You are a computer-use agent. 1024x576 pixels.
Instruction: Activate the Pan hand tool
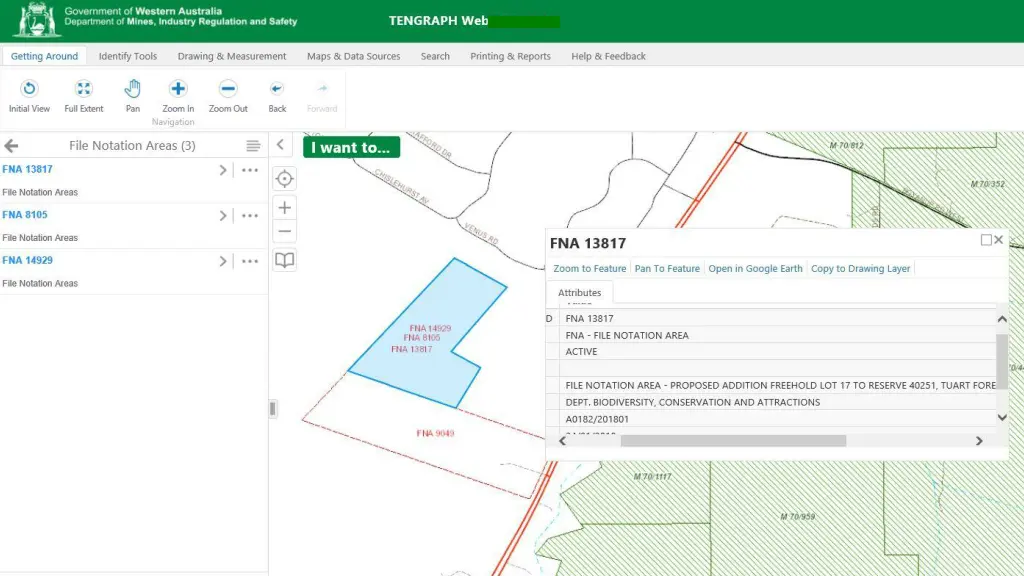coord(133,96)
